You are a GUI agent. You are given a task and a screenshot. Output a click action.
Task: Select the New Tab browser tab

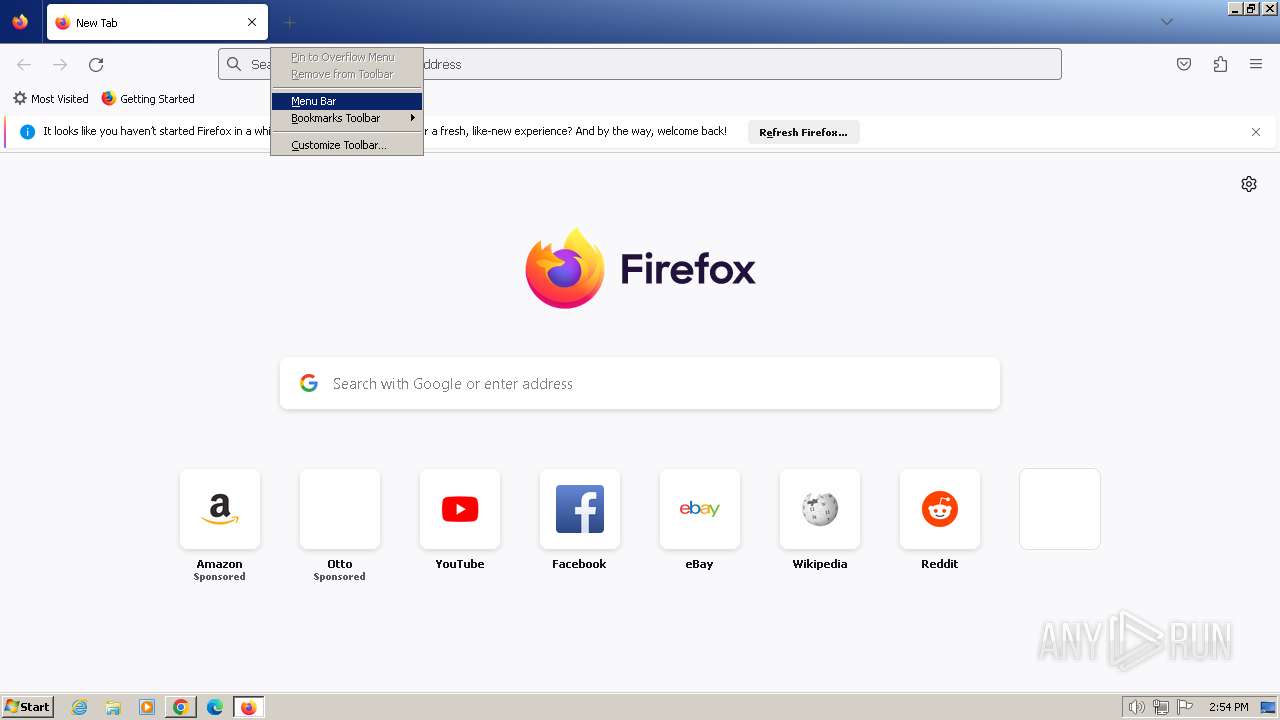[x=157, y=22]
